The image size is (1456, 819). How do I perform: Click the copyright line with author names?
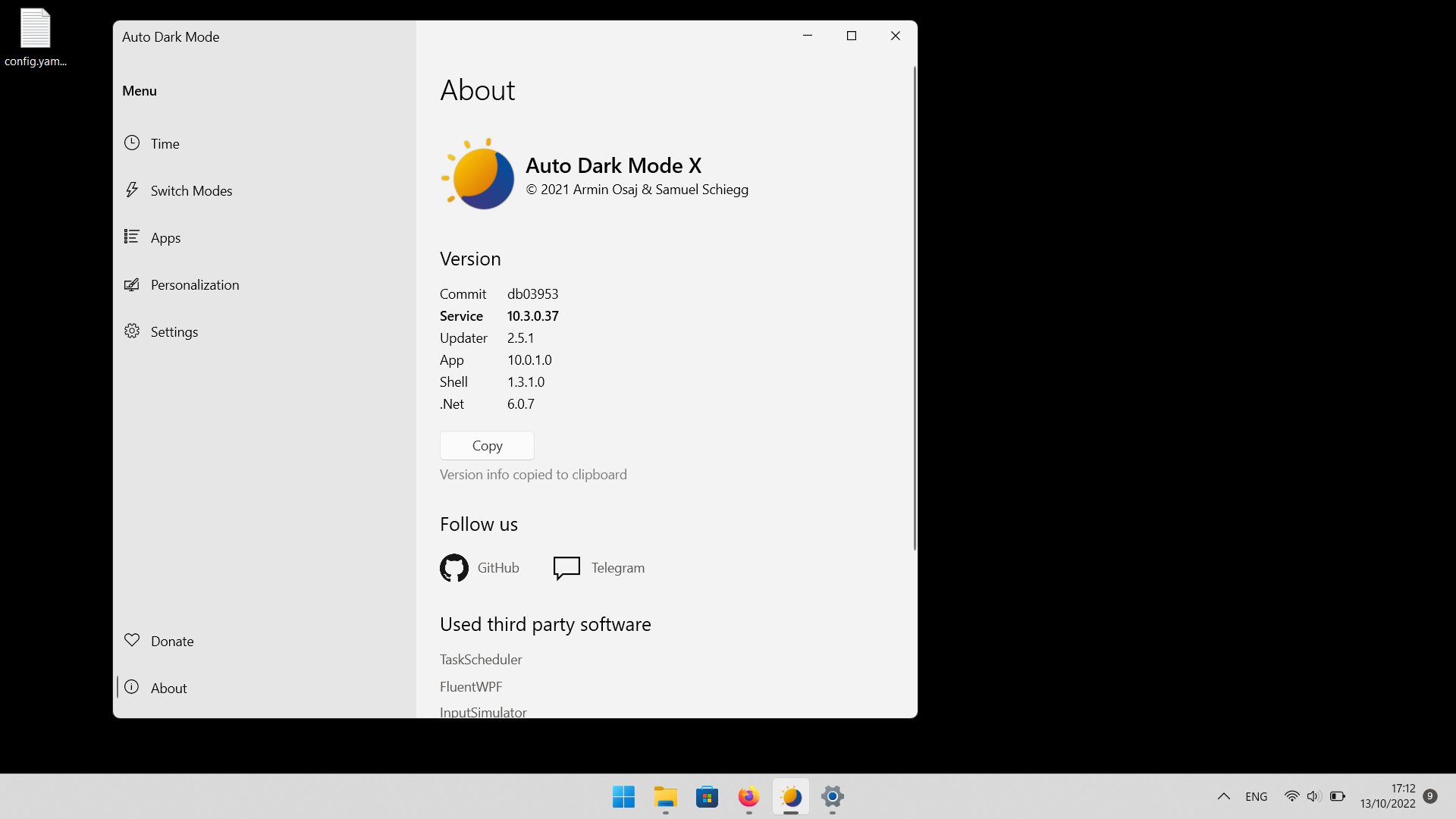point(637,189)
